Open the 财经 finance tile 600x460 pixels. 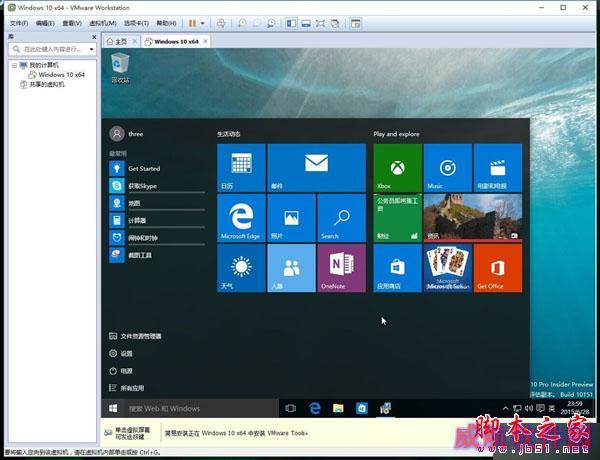coord(398,218)
